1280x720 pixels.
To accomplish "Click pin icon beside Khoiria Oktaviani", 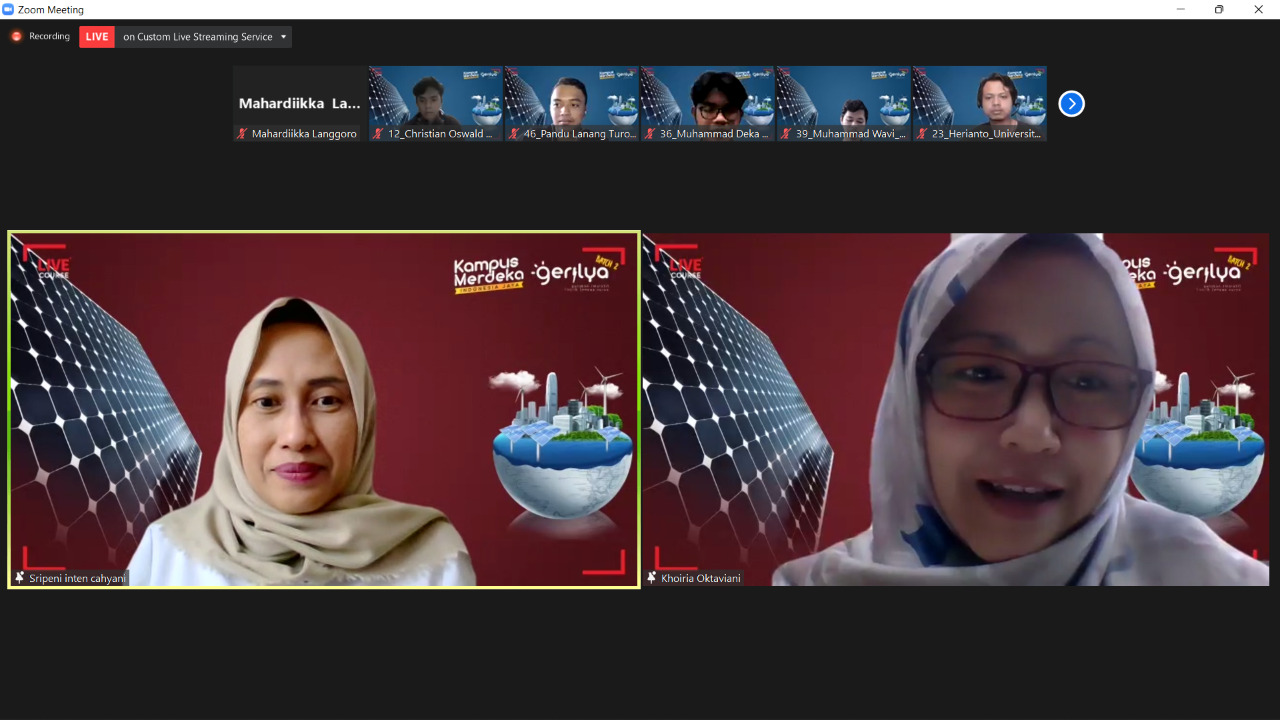I will (x=652, y=578).
